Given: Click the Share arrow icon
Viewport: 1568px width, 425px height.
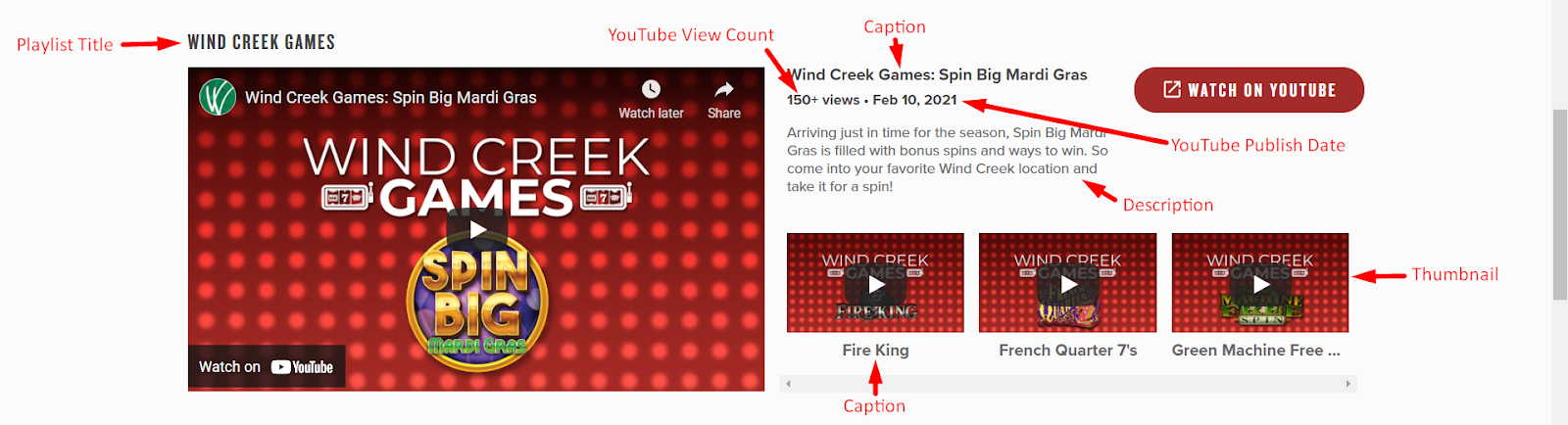Looking at the screenshot, I should (724, 89).
